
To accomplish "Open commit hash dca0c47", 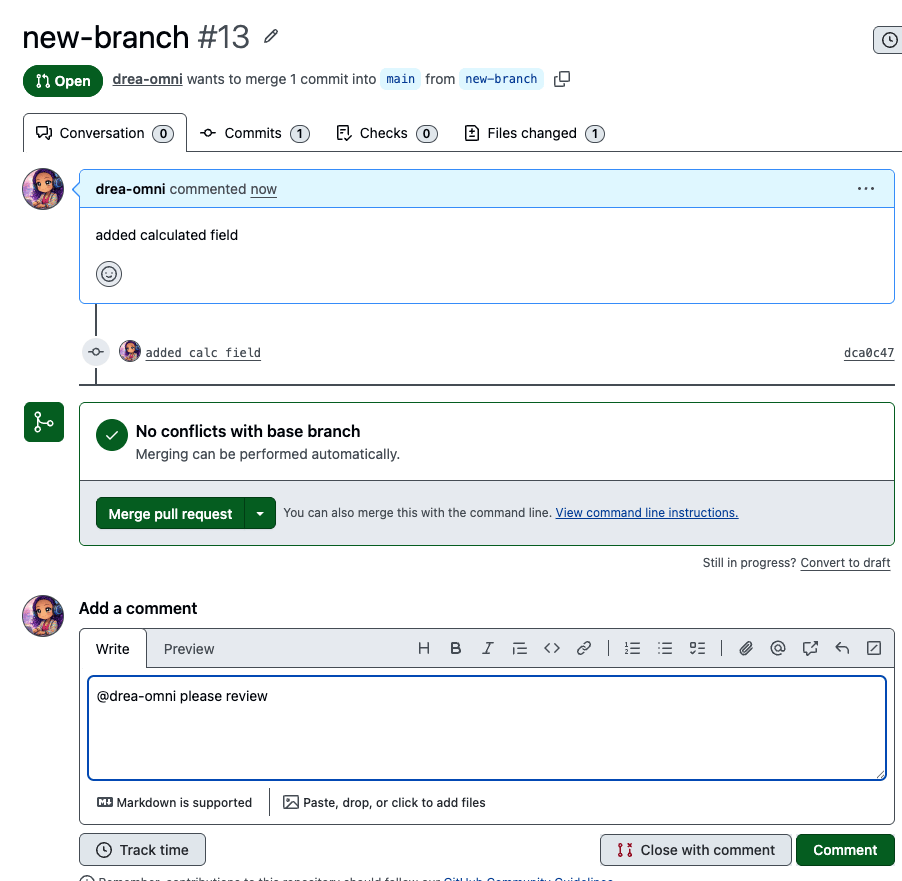I will (x=869, y=352).
